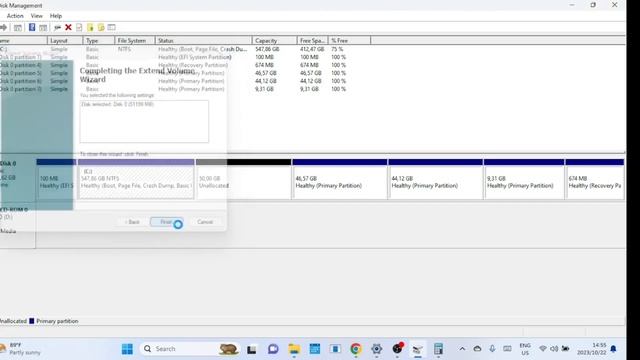Sort by the Status column header
640x360 pixels.
coord(204,40)
